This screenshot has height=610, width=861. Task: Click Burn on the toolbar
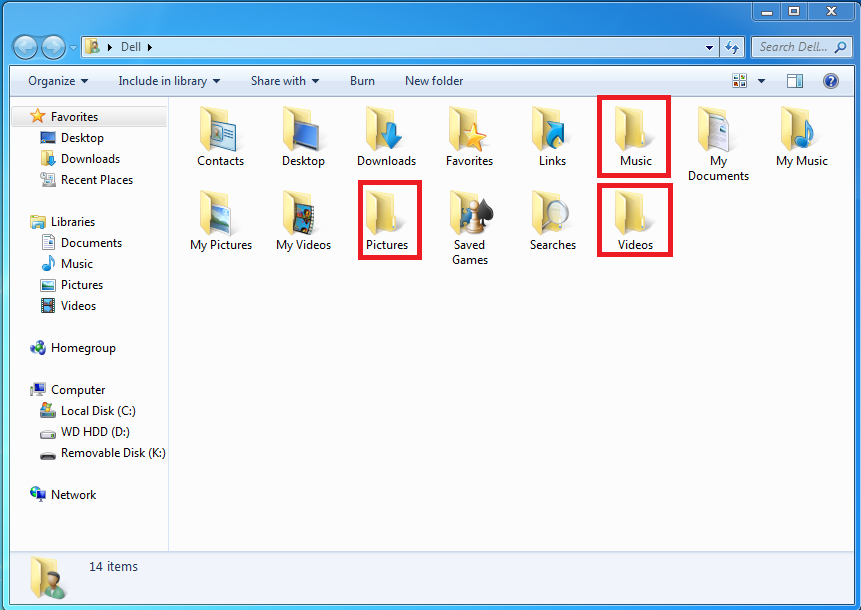pos(362,80)
